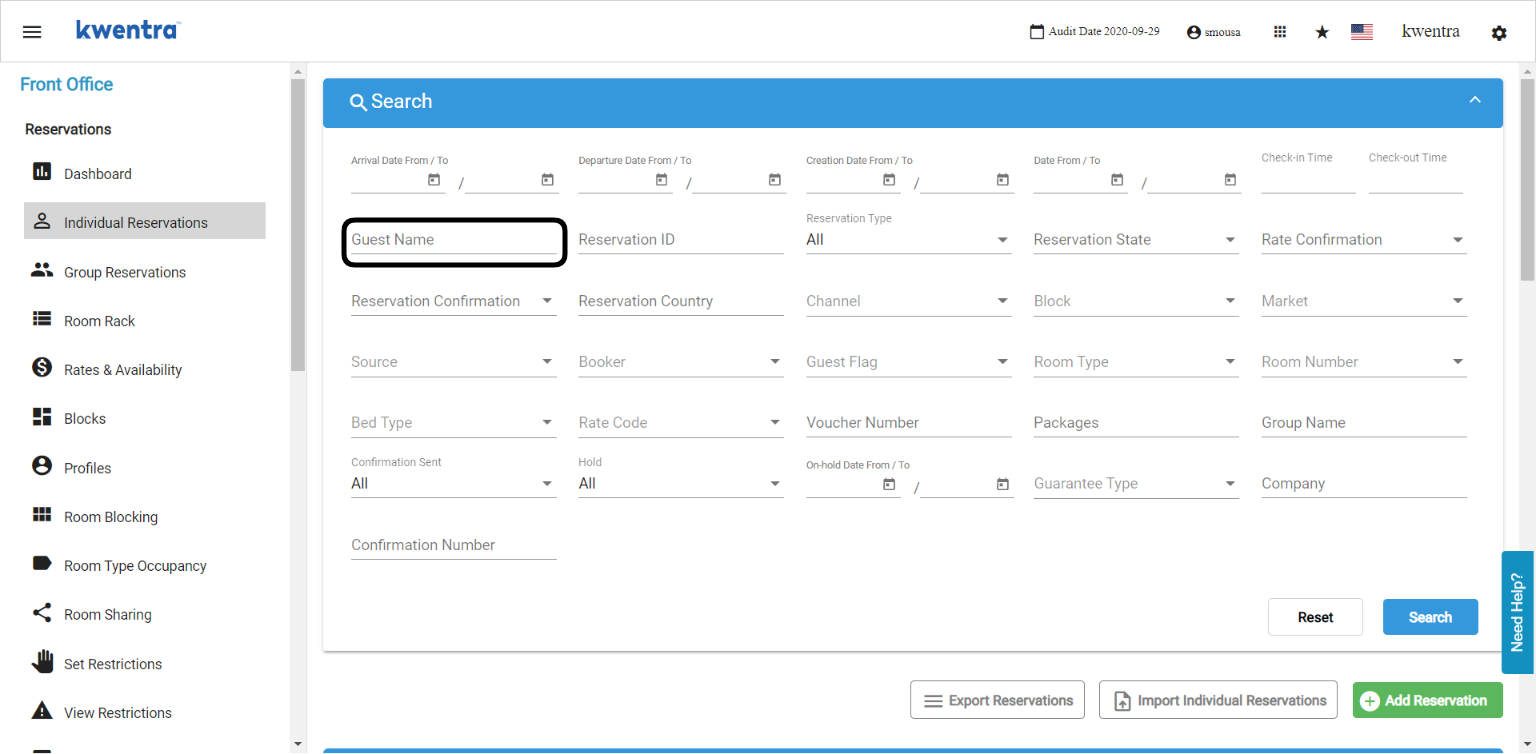Click Import Individual Reservations button
Screen dimensions: 1536x754
point(1218,700)
